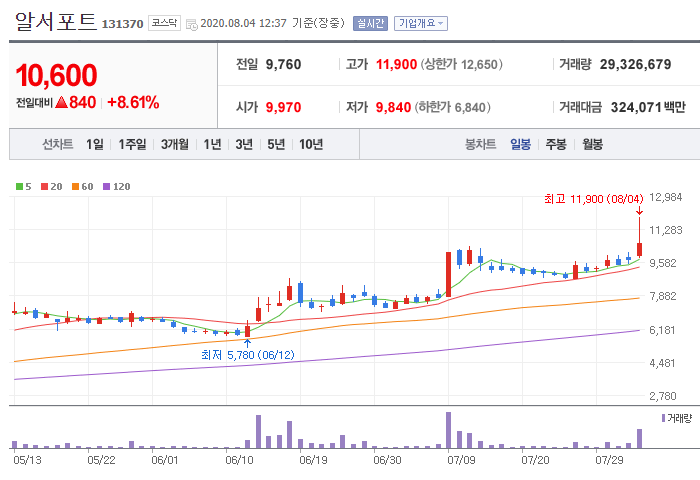
Task: Switch to the 월봉 monthly candle chart
Action: 592,144
